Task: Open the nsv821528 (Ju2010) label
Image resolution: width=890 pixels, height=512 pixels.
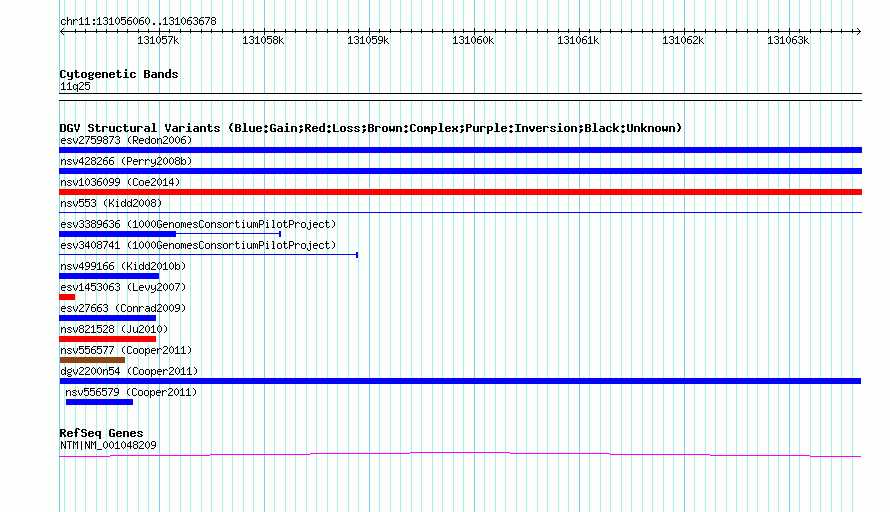Action: pyautogui.click(x=114, y=329)
